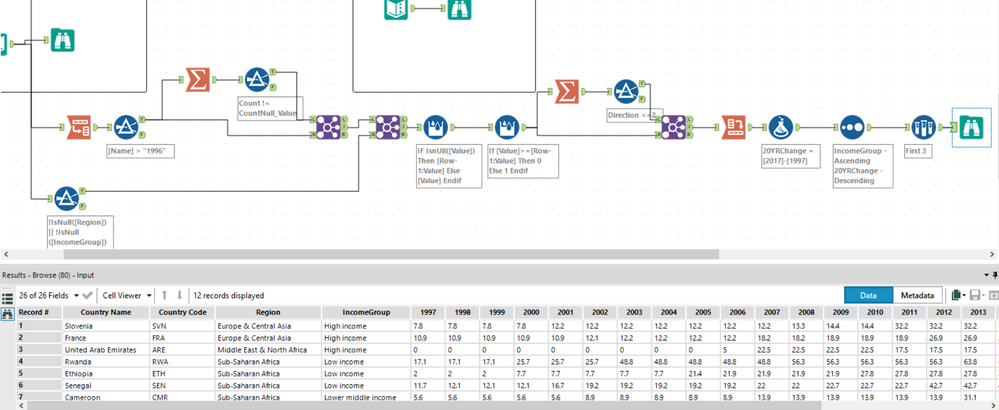Select the Filter tool Count != CountNull_Value

tap(257, 80)
